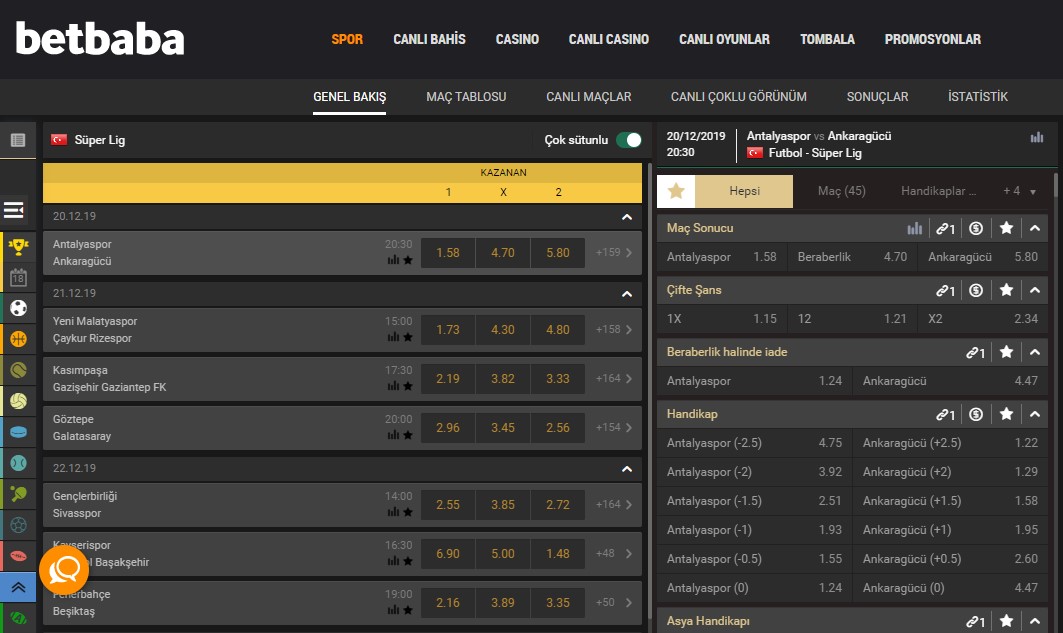Select the volleyball sport icon
Viewport: 1063px width, 633px height.
point(18,401)
